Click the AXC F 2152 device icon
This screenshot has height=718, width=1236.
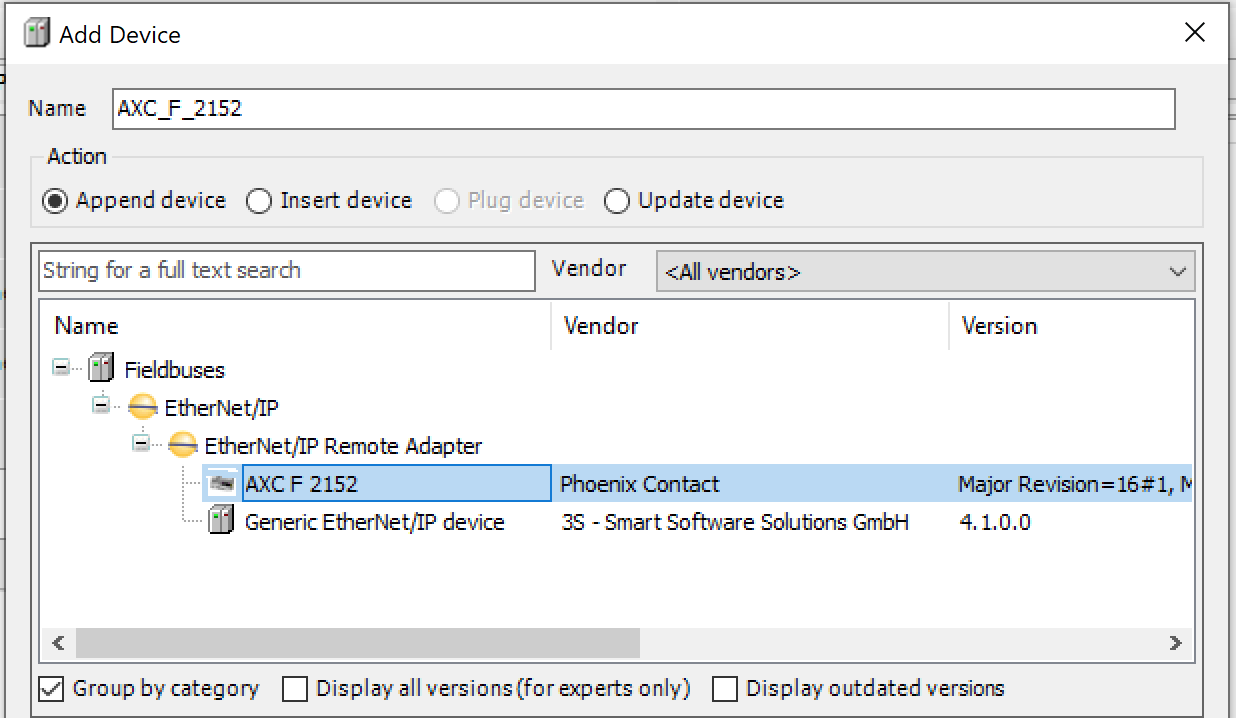(x=221, y=484)
